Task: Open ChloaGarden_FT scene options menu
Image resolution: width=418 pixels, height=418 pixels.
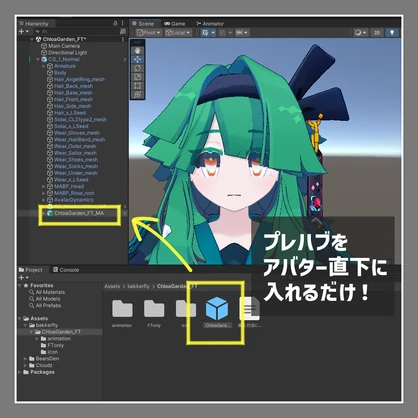Action: click(x=123, y=39)
